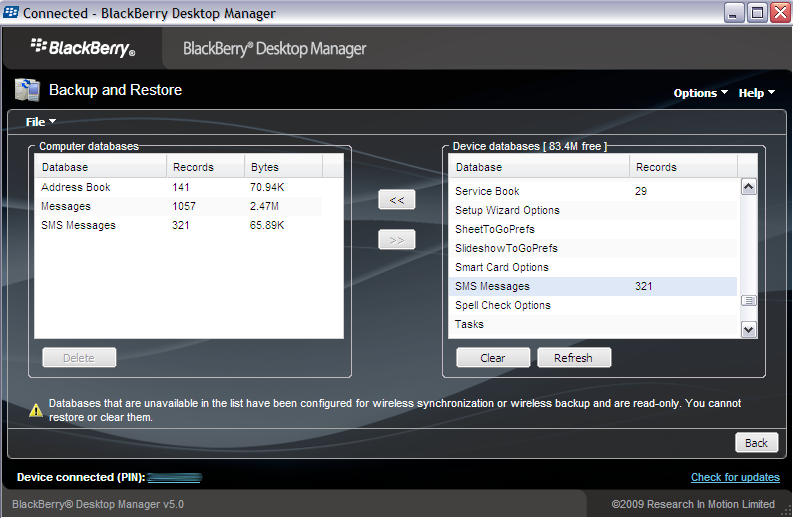Click the BlackBerry title bar app icon
This screenshot has width=793, height=518.
coord(11,12)
